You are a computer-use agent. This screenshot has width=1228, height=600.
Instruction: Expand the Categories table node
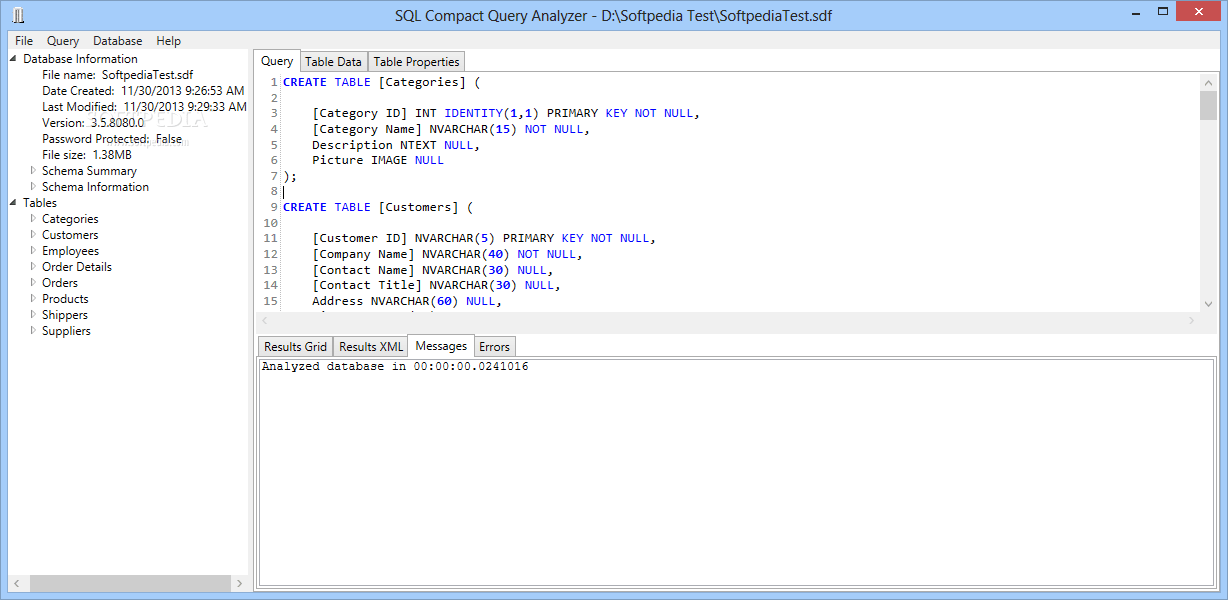(33, 219)
